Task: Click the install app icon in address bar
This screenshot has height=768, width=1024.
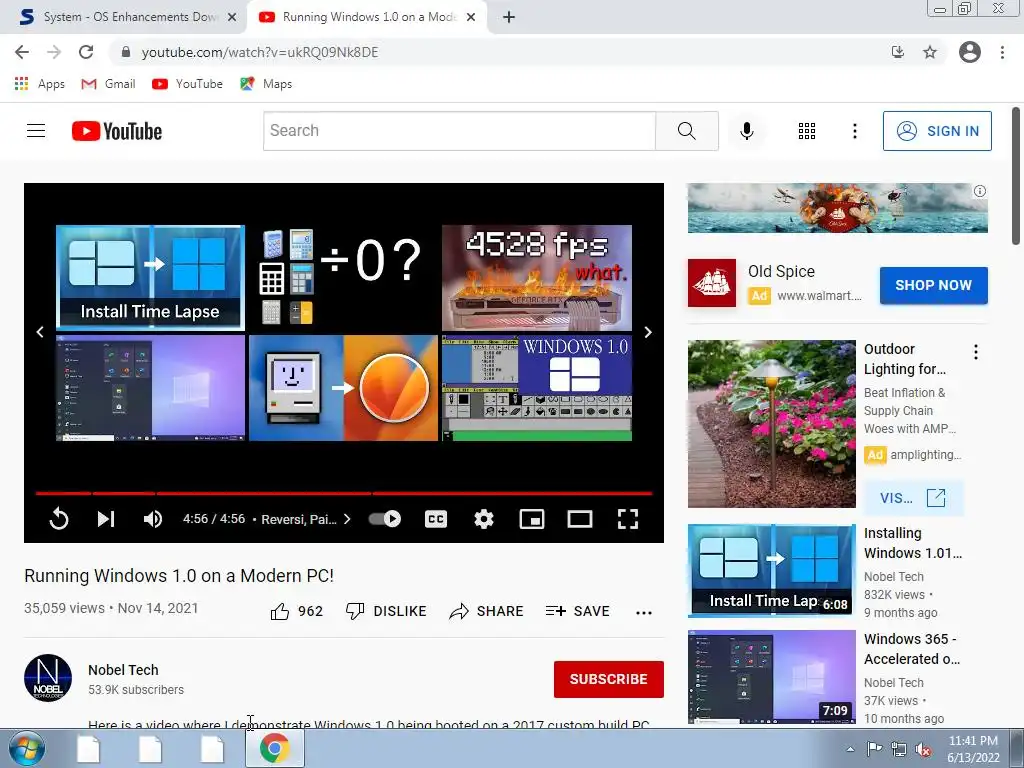Action: tap(898, 52)
